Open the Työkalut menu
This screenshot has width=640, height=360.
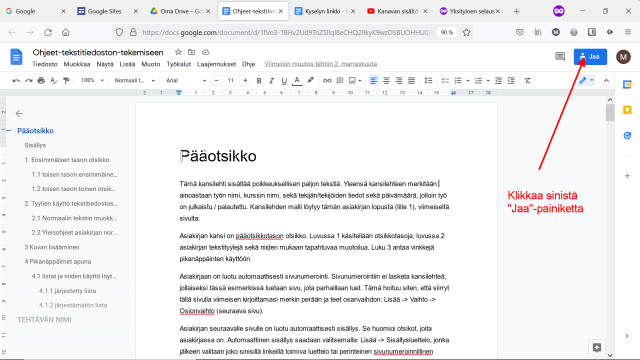(179, 64)
